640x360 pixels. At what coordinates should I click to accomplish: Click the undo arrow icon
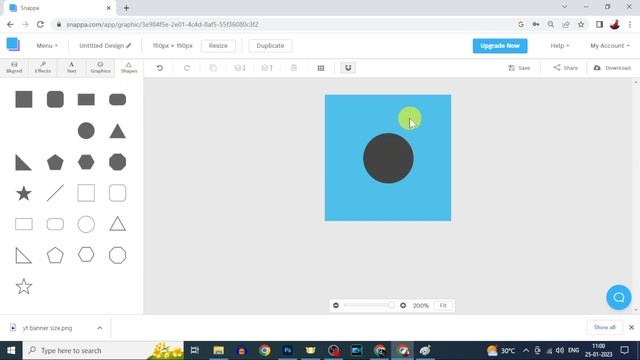click(x=160, y=68)
